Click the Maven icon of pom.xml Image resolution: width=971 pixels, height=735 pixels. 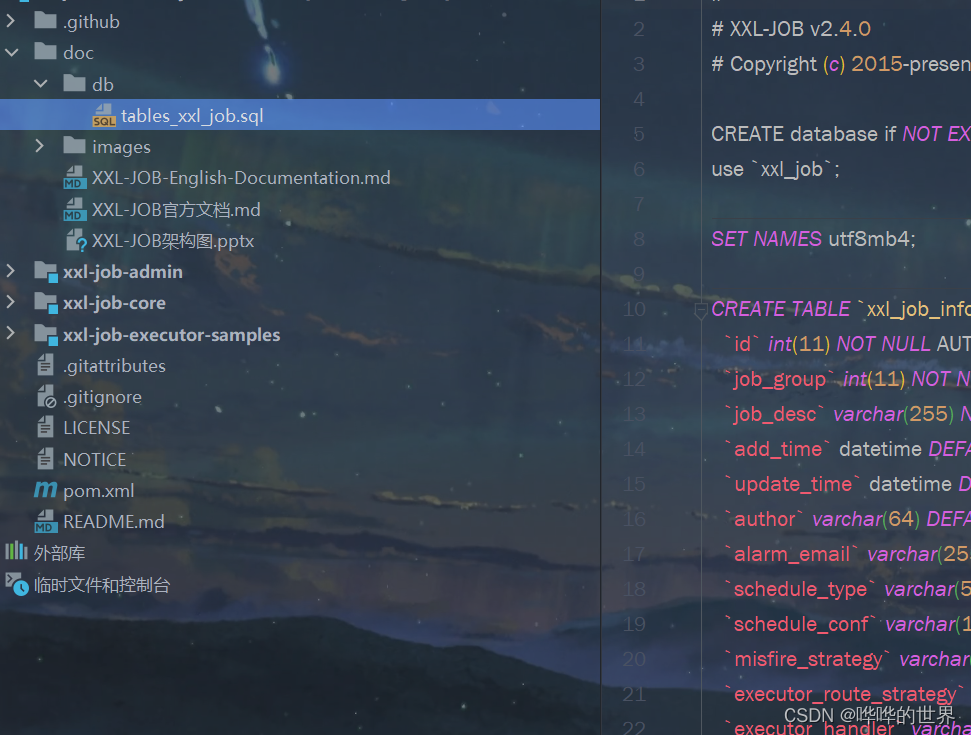click(x=45, y=490)
